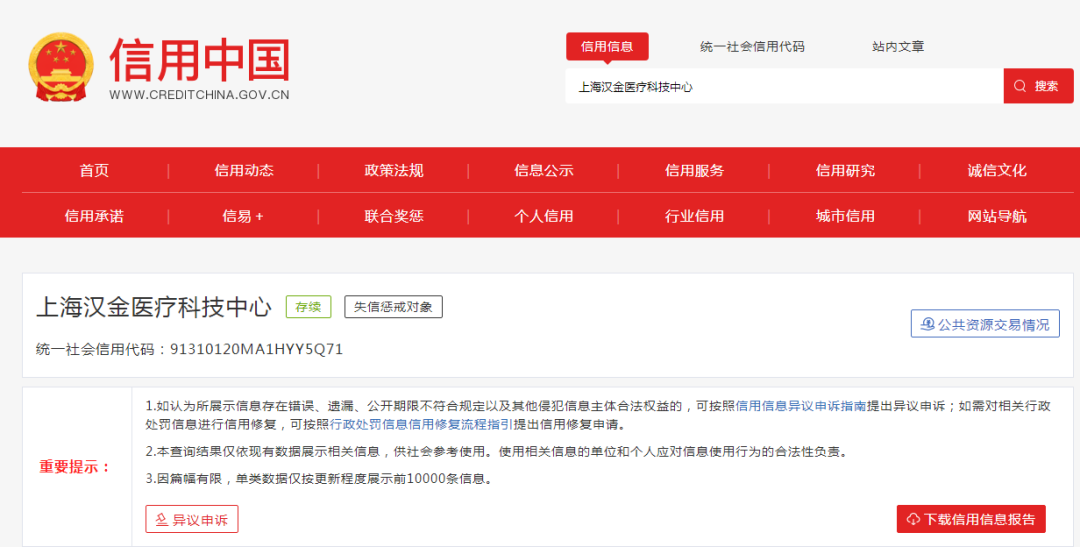Click the notice line mentioning 前10000条信息
This screenshot has height=547, width=1080.
pos(320,479)
